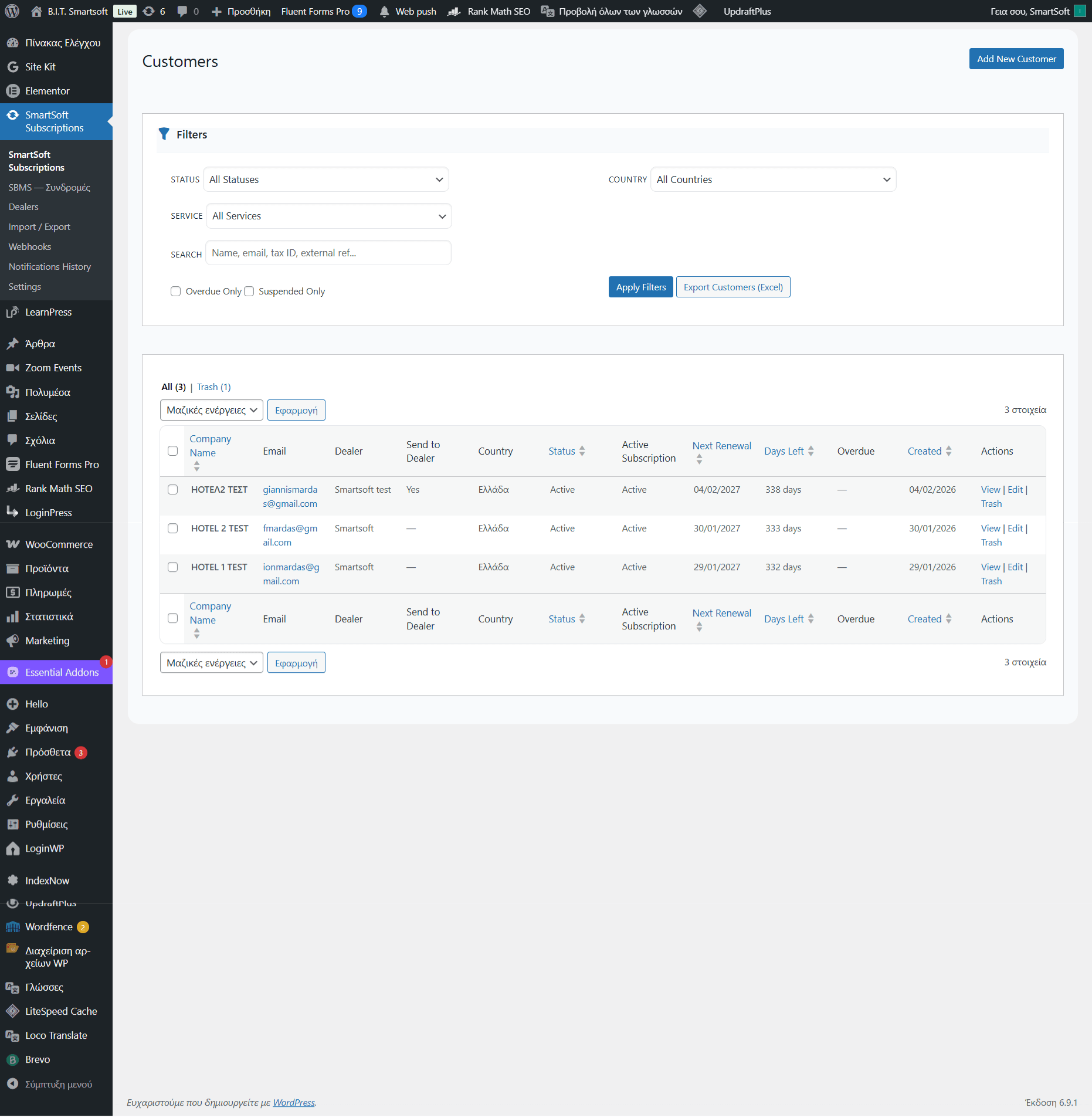1092x1118 pixels.
Task: Open Dealers submenu item
Action: (23, 207)
